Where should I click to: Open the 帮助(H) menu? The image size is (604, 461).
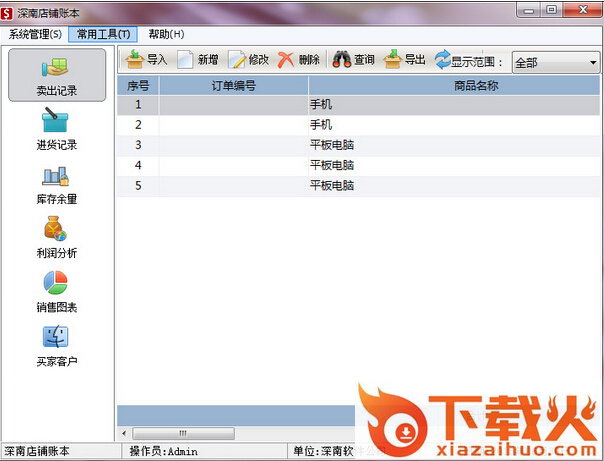166,34
